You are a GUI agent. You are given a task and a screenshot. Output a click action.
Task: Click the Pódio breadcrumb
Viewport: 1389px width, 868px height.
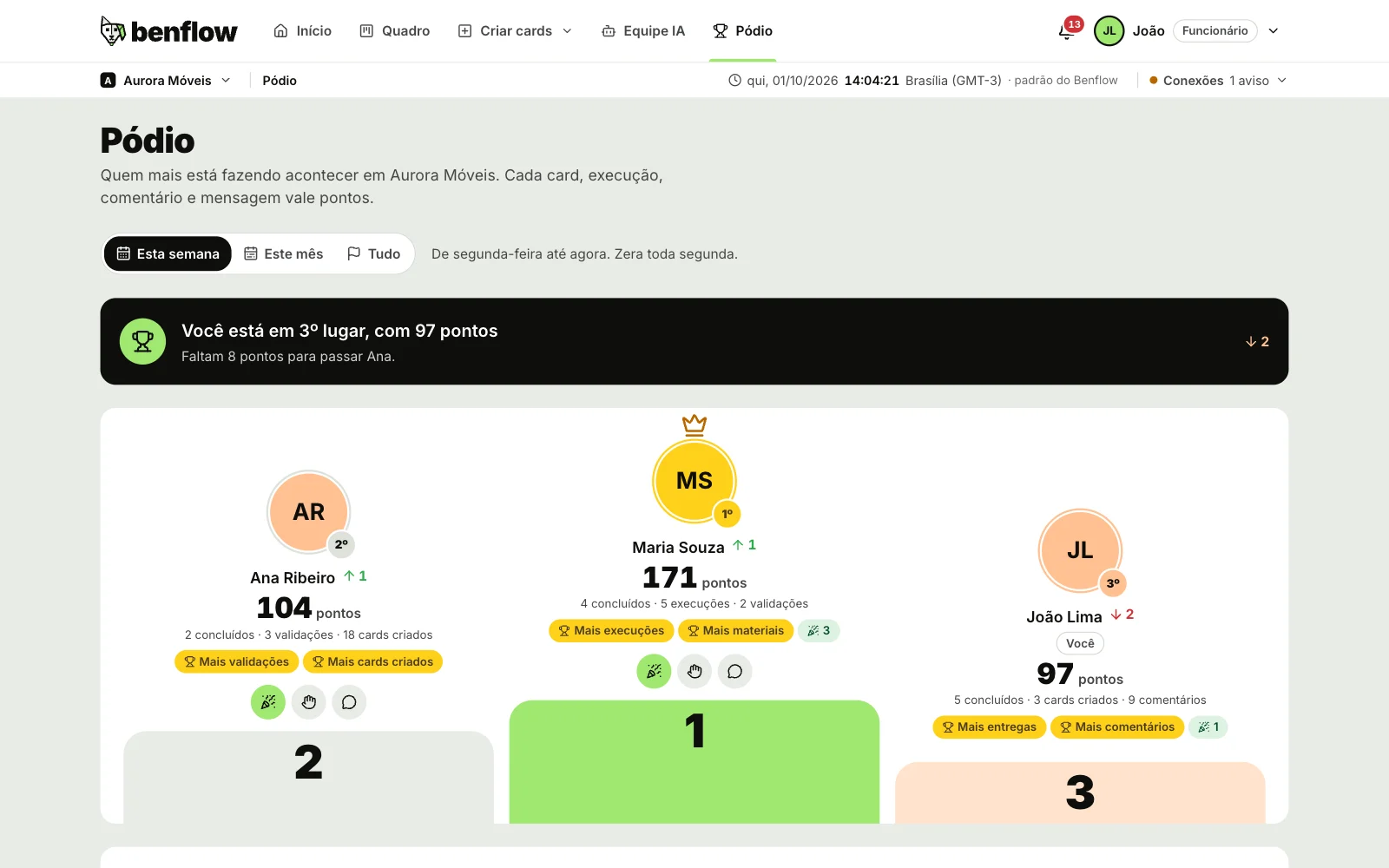(x=280, y=80)
